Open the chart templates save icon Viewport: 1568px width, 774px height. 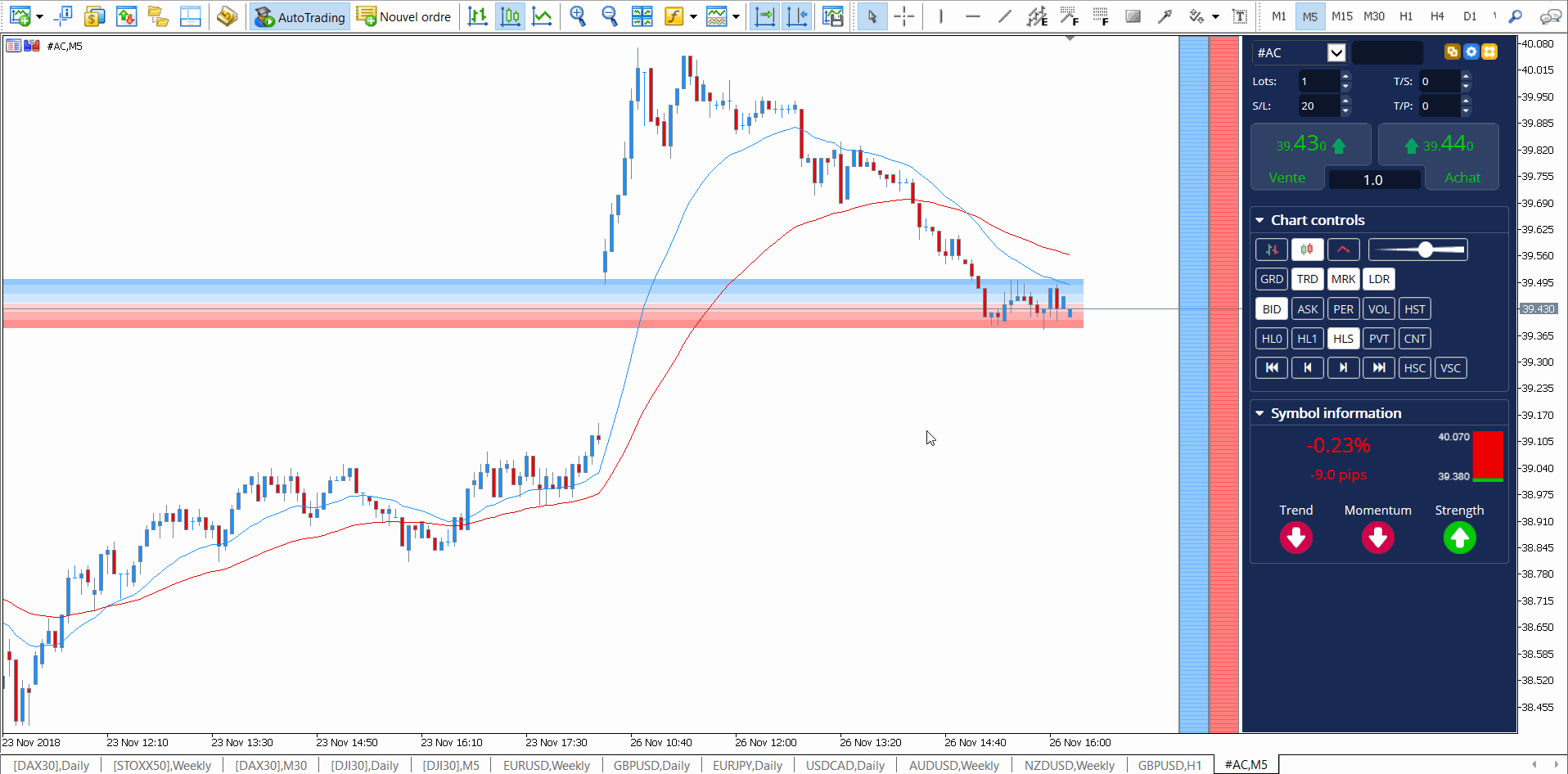point(833,16)
